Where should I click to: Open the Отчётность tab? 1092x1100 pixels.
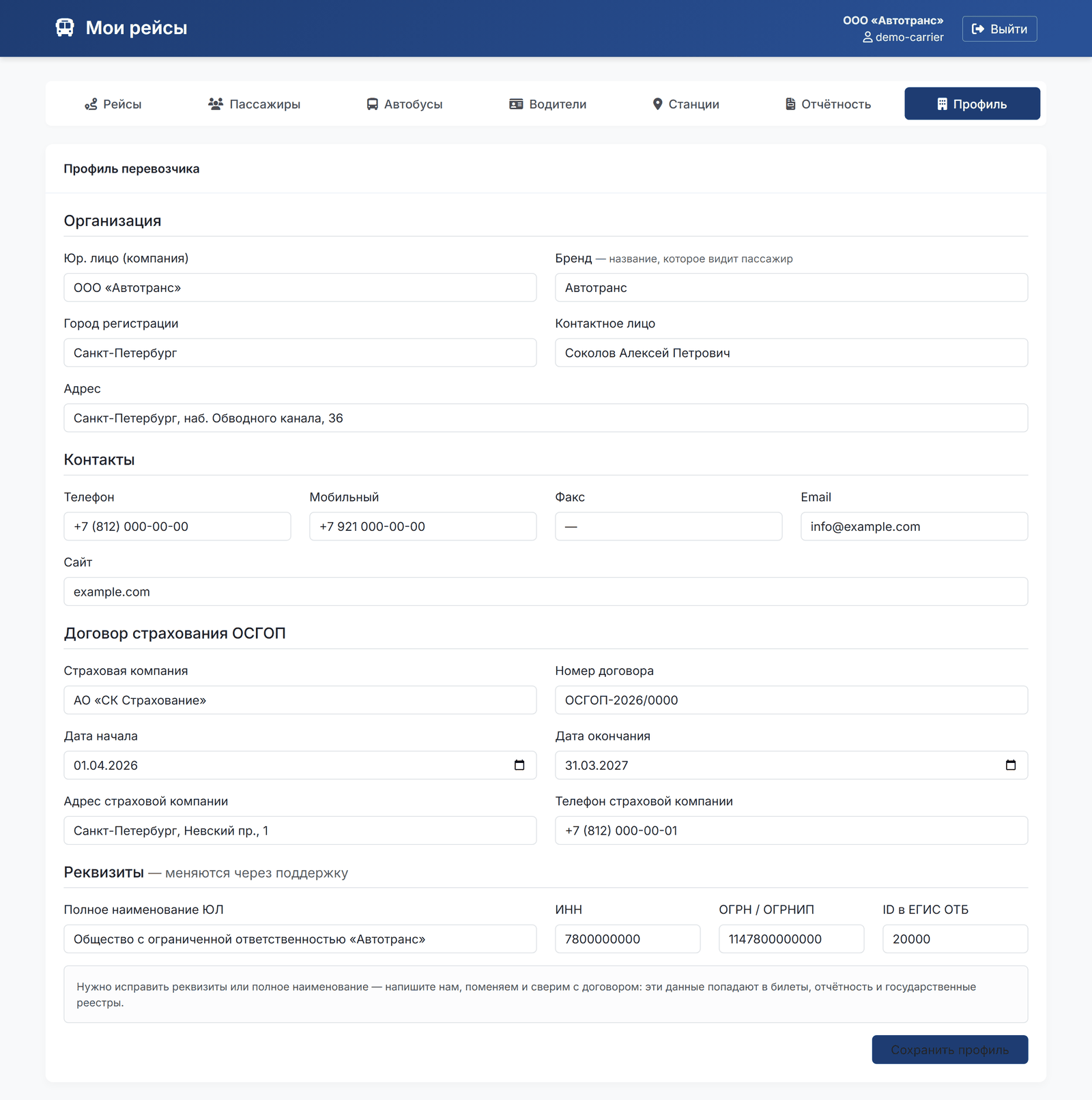click(x=828, y=104)
